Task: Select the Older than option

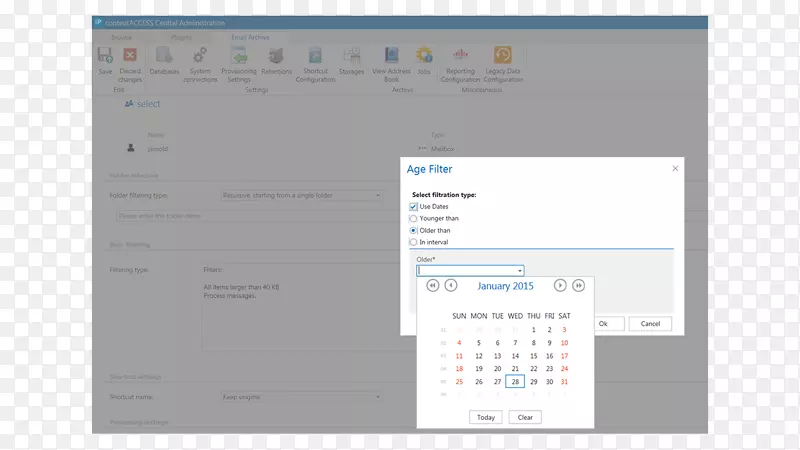Action: pyautogui.click(x=413, y=231)
